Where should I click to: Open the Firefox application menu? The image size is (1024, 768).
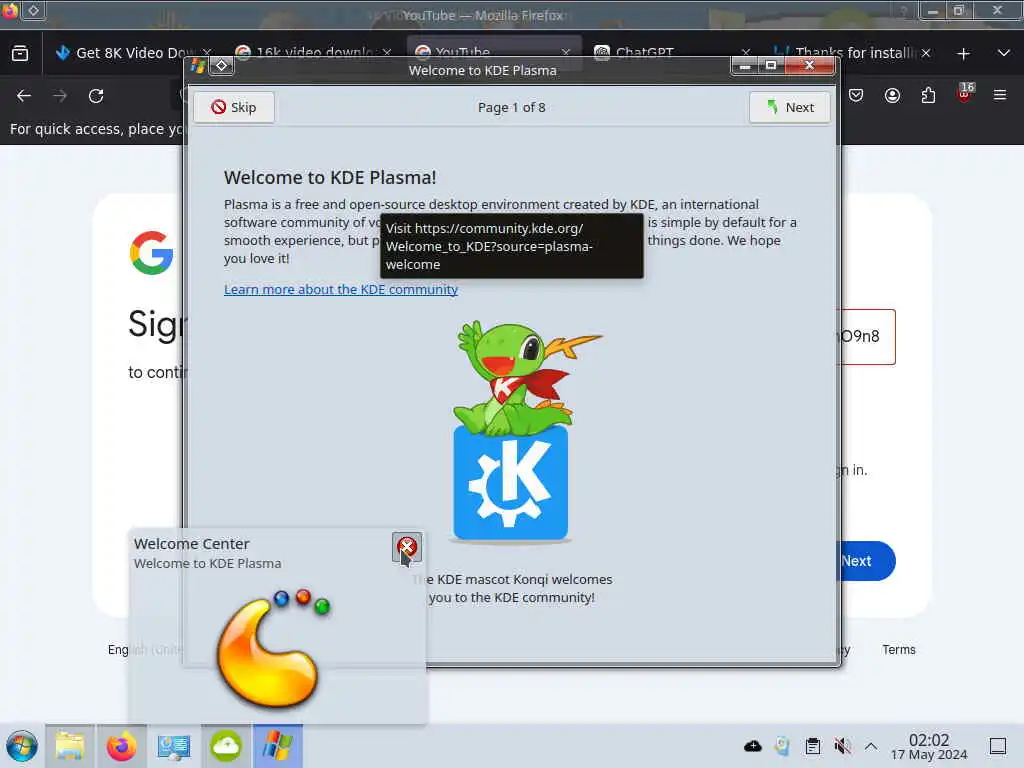coord(1000,96)
